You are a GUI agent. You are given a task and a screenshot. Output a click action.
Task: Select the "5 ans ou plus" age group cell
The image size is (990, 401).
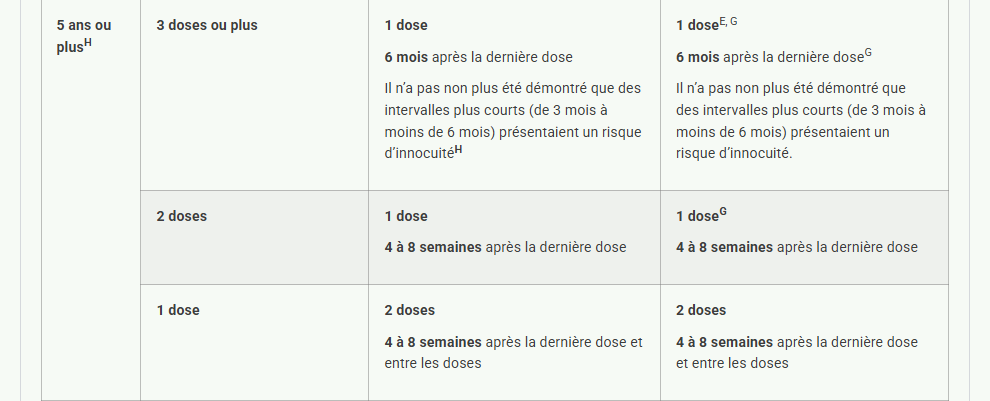(x=84, y=35)
